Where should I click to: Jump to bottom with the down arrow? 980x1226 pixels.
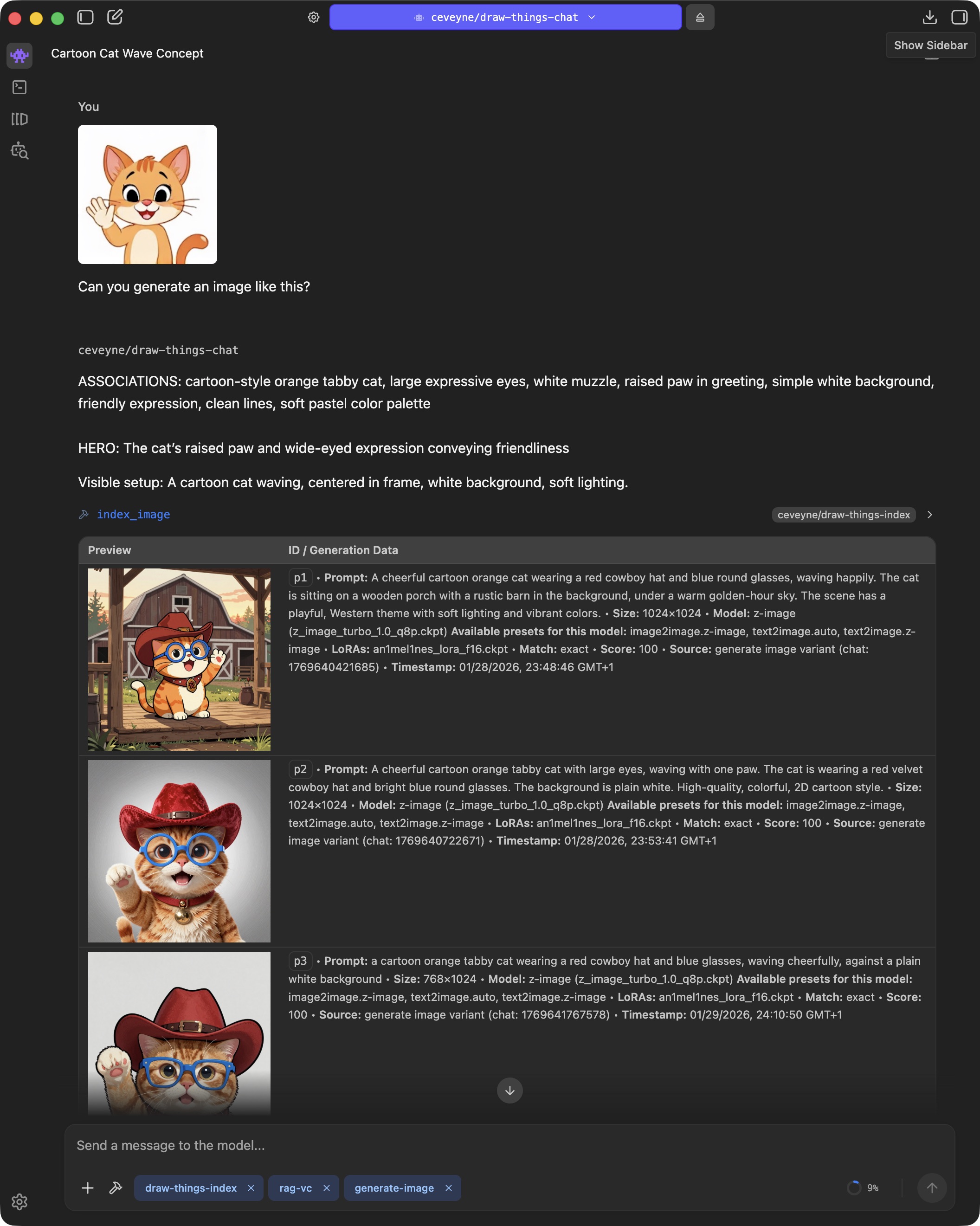coord(509,1090)
